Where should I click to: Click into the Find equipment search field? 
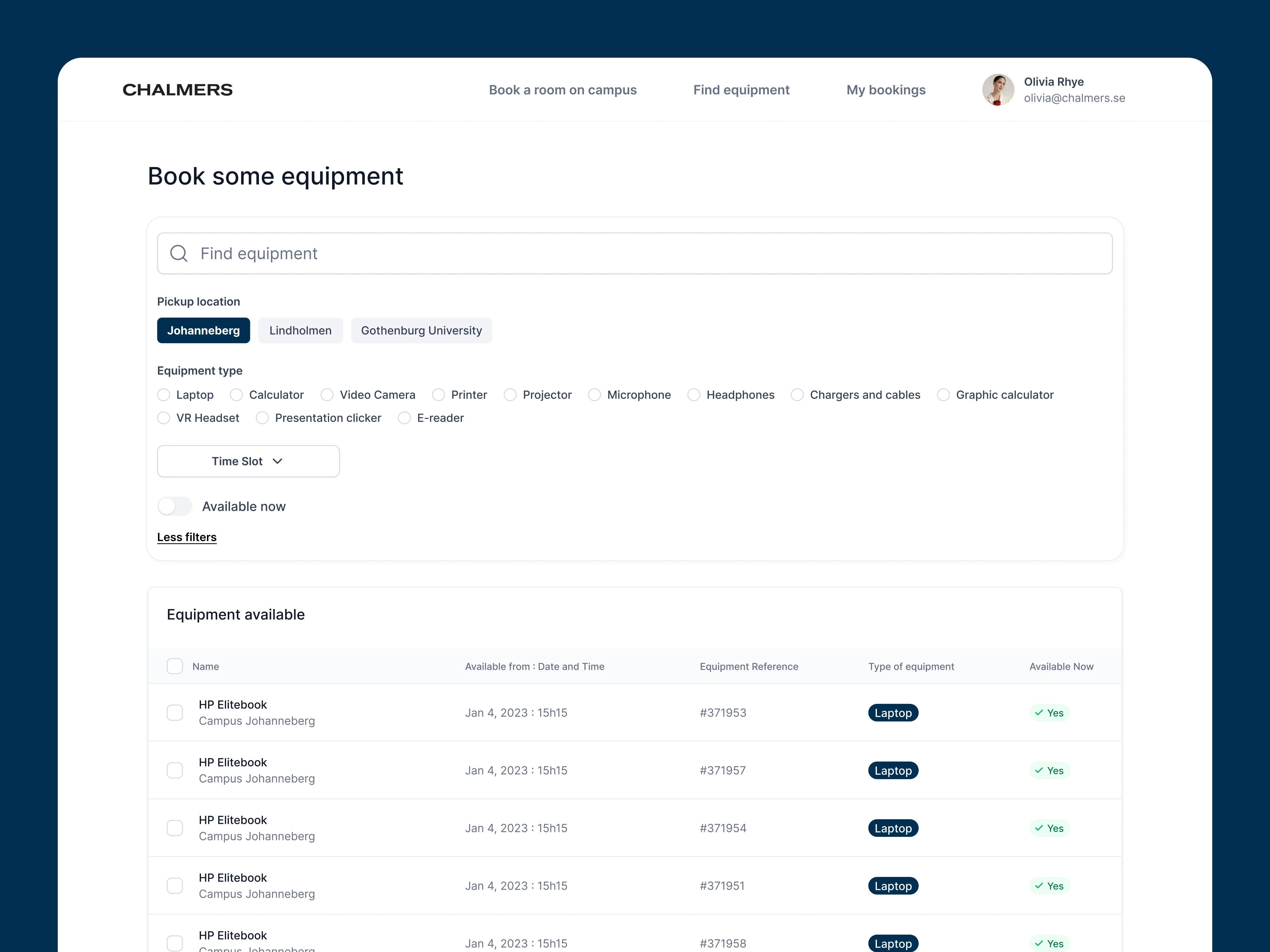pyautogui.click(x=634, y=253)
